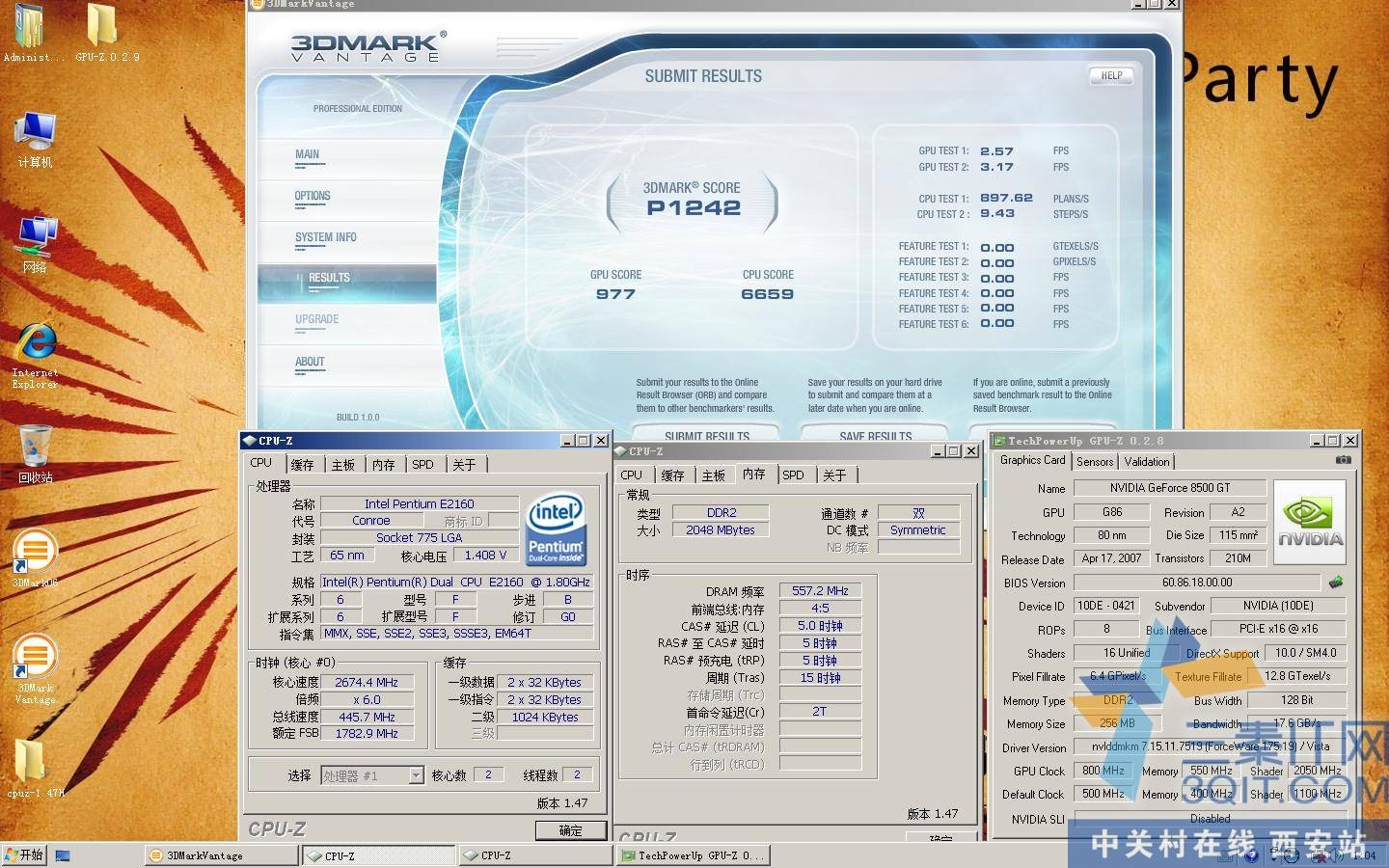Select SPD tab in left CPU-Z window
This screenshot has width=1389, height=868.
(x=423, y=465)
